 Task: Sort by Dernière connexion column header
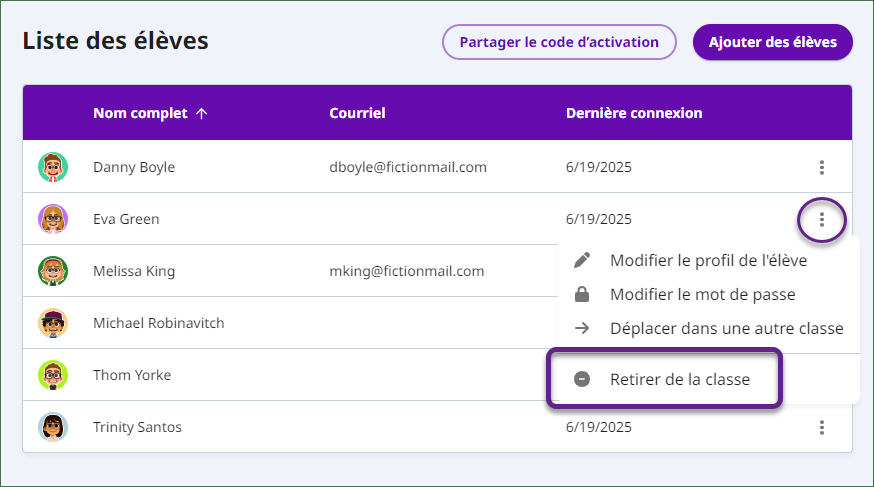click(634, 113)
